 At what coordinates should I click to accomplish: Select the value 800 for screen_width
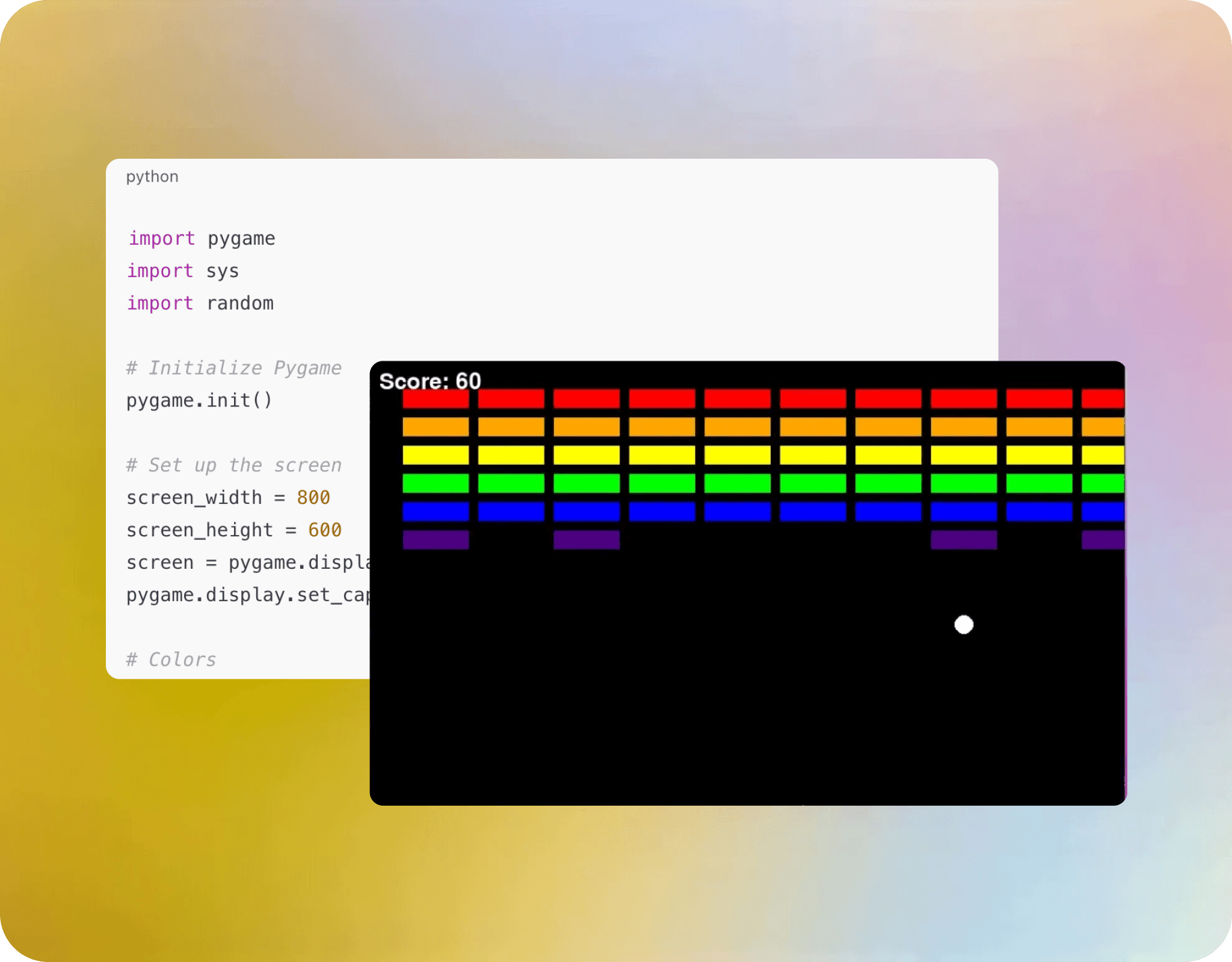313,497
